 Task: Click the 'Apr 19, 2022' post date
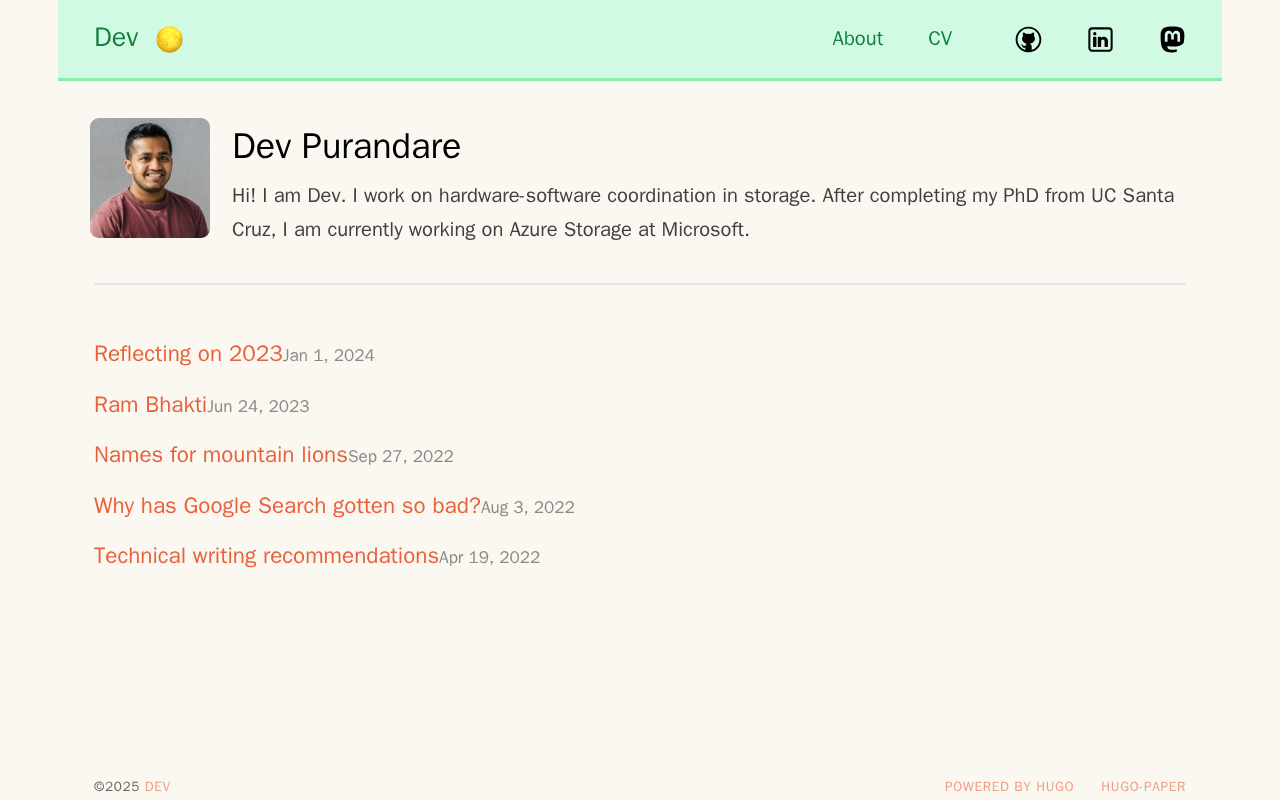click(x=489, y=558)
